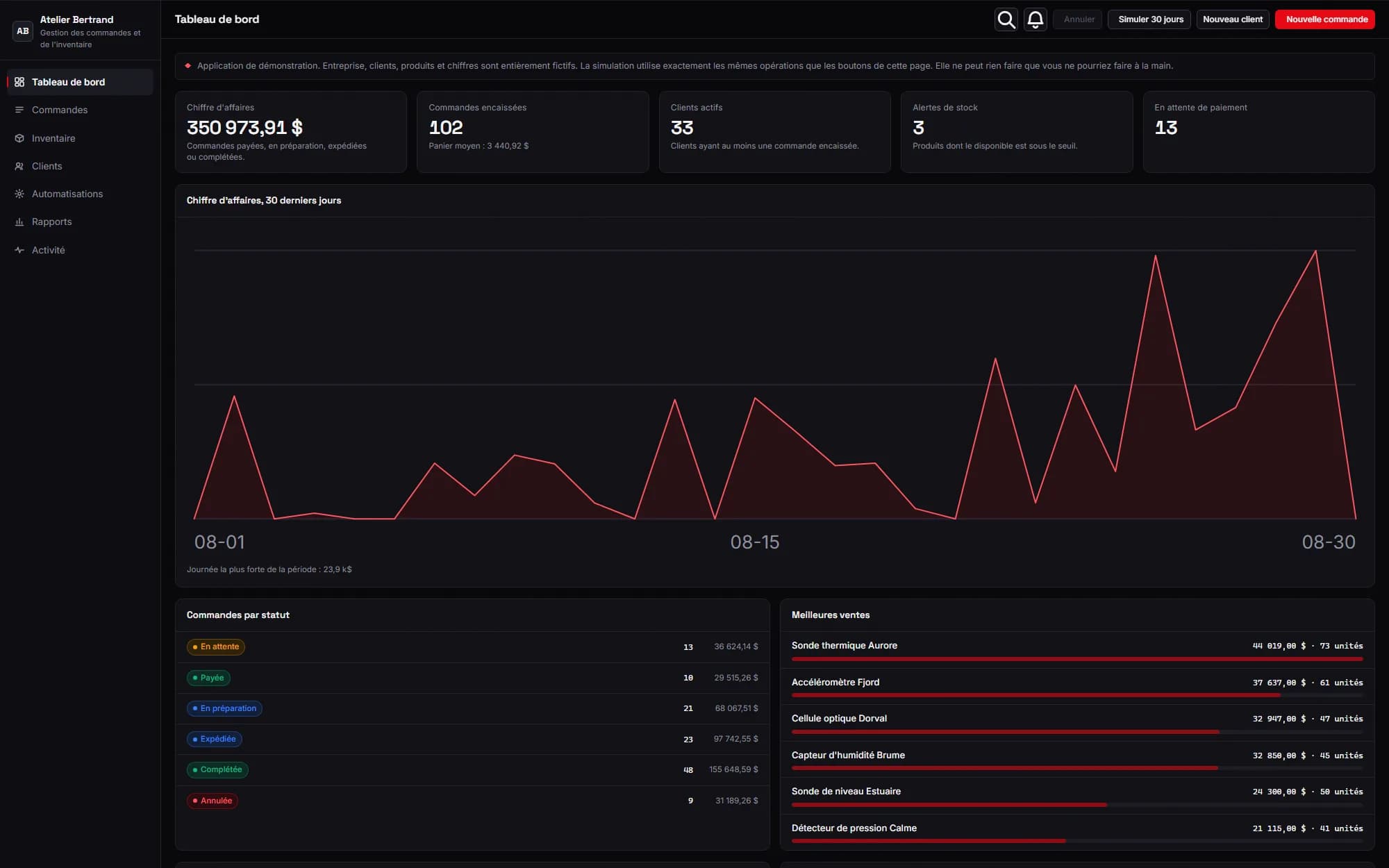Click the red diamond icon in demo banner

tap(188, 66)
